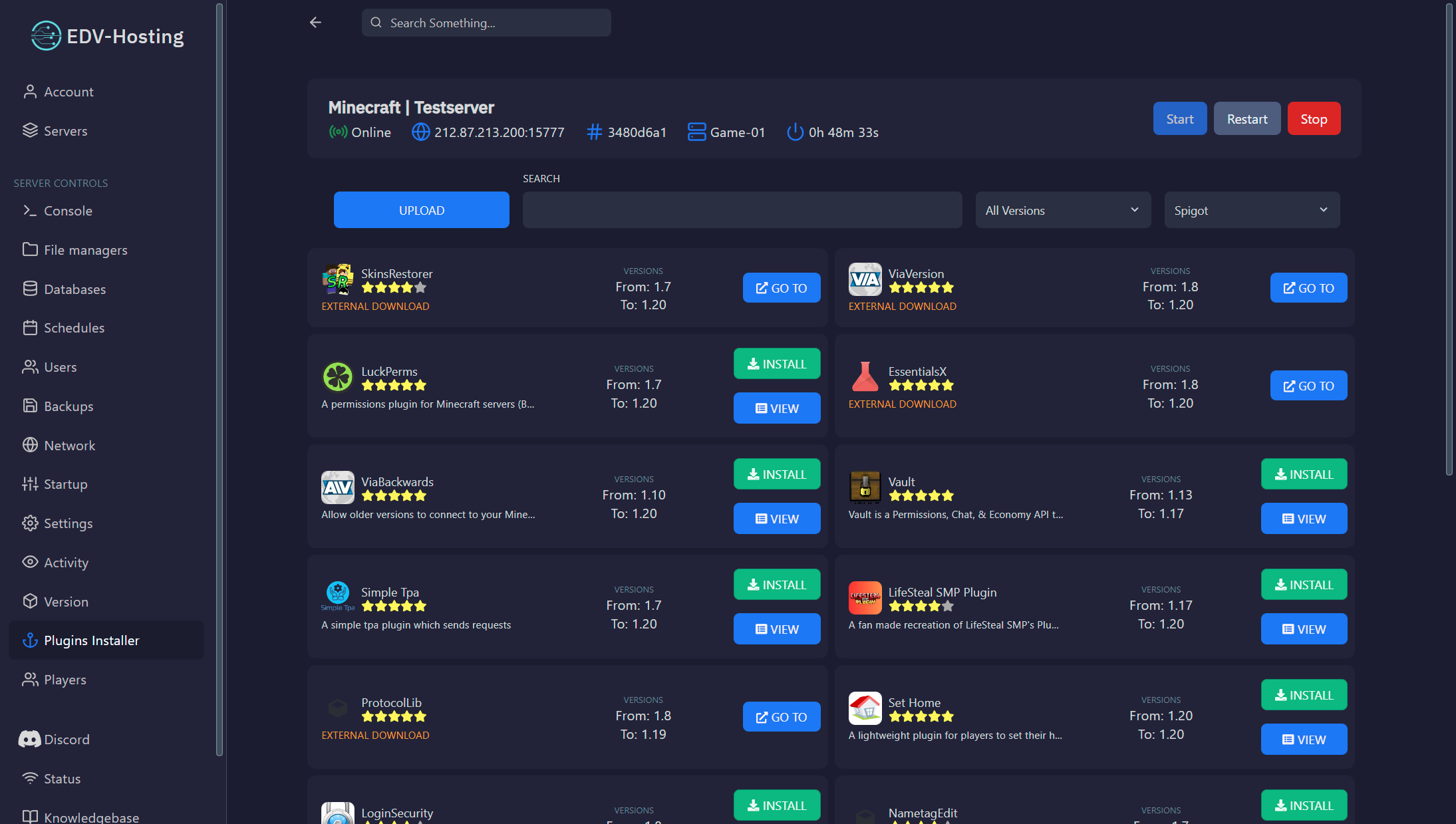Install the ViaBackwards plugin
The height and width of the screenshot is (824, 1456).
777,474
